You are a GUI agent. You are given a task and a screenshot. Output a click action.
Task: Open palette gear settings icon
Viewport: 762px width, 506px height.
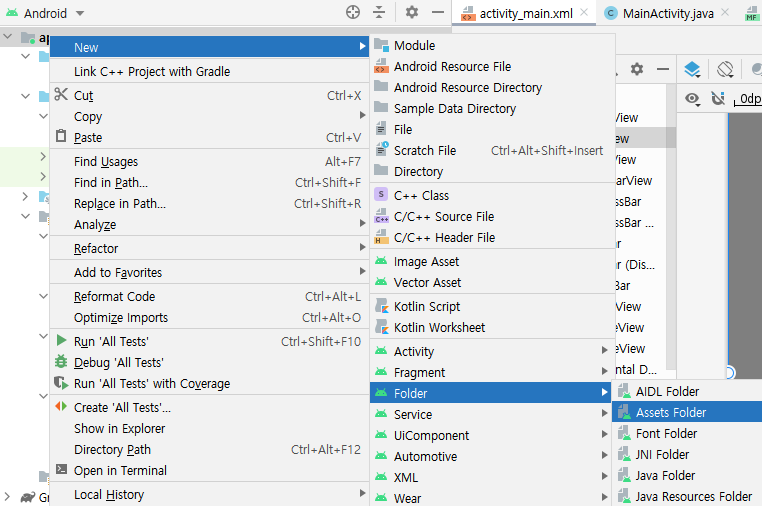(637, 69)
